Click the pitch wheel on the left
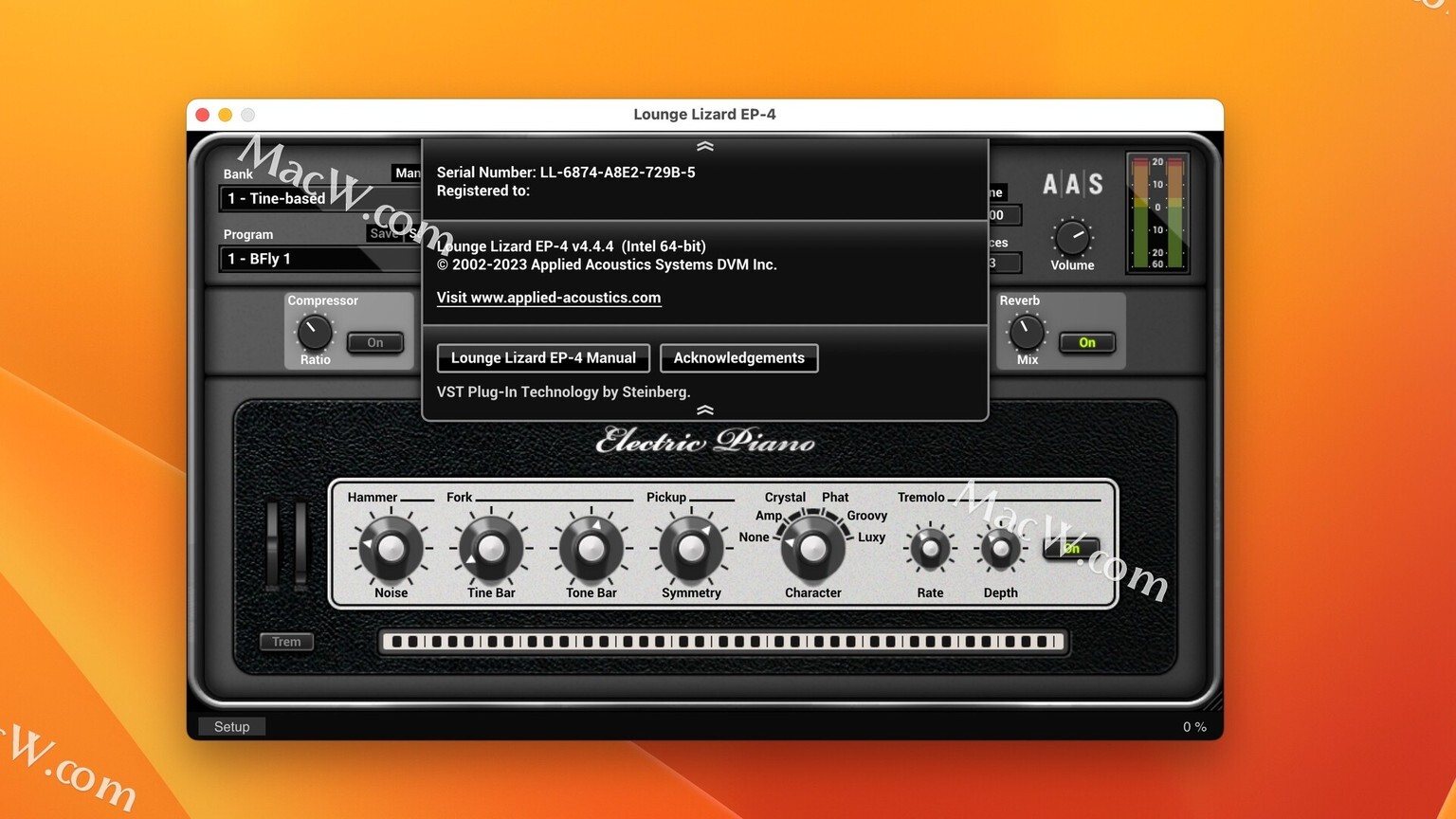 coord(273,547)
